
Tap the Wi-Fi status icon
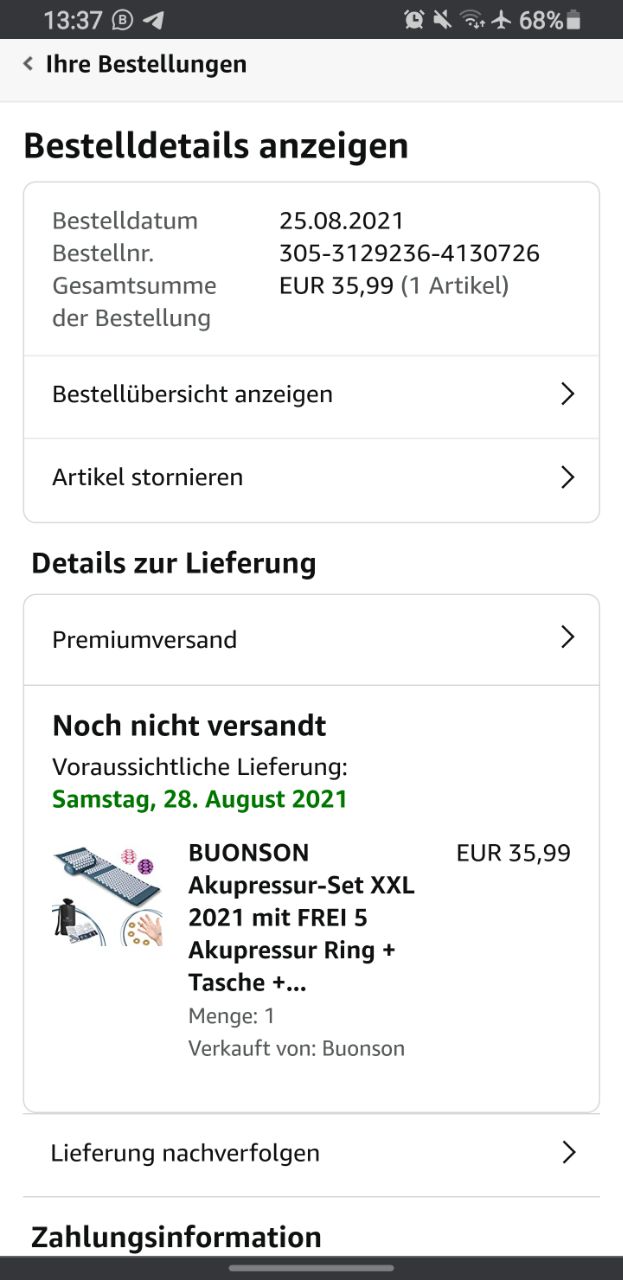[x=473, y=19]
